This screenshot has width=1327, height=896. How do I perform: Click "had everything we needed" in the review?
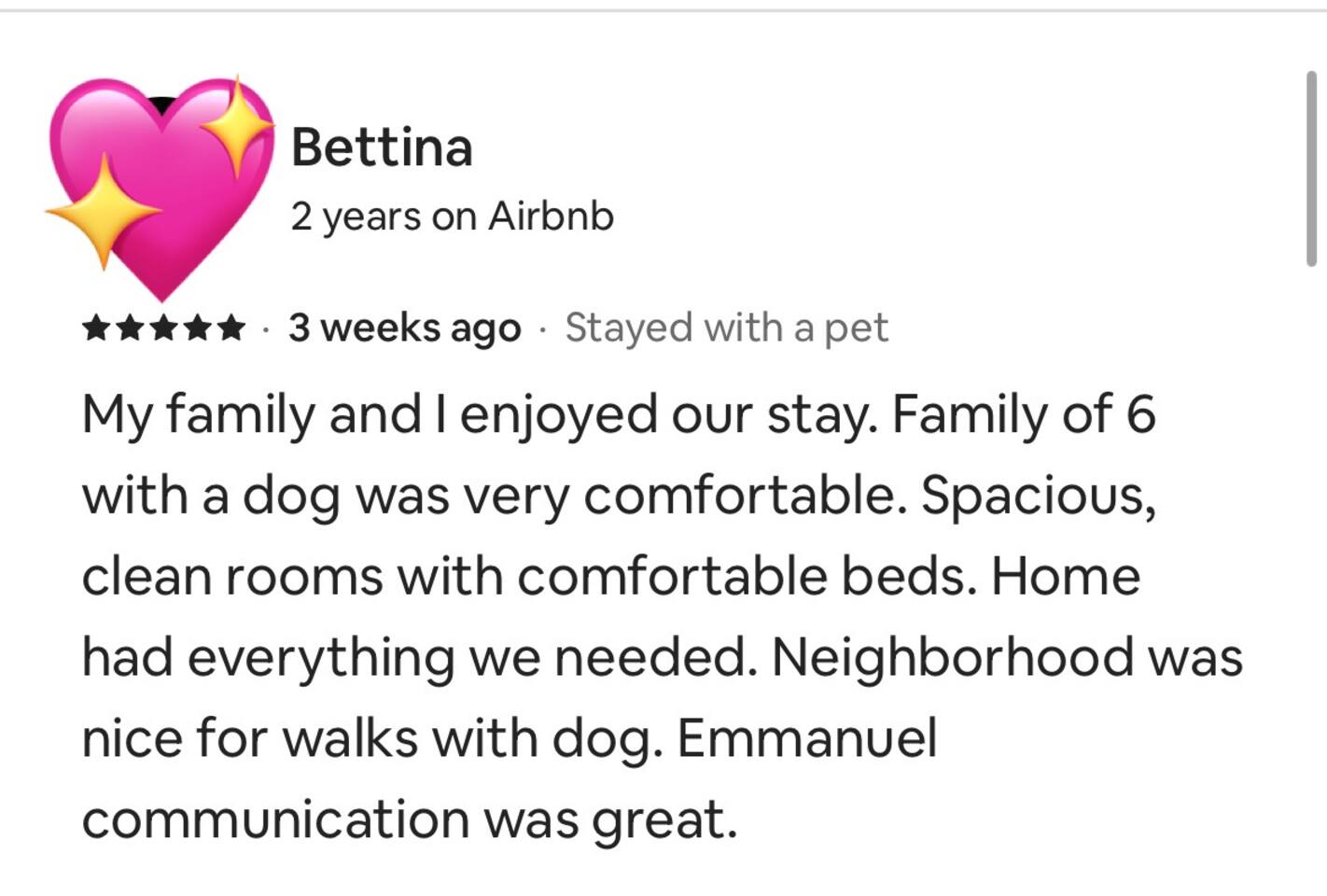click(418, 657)
